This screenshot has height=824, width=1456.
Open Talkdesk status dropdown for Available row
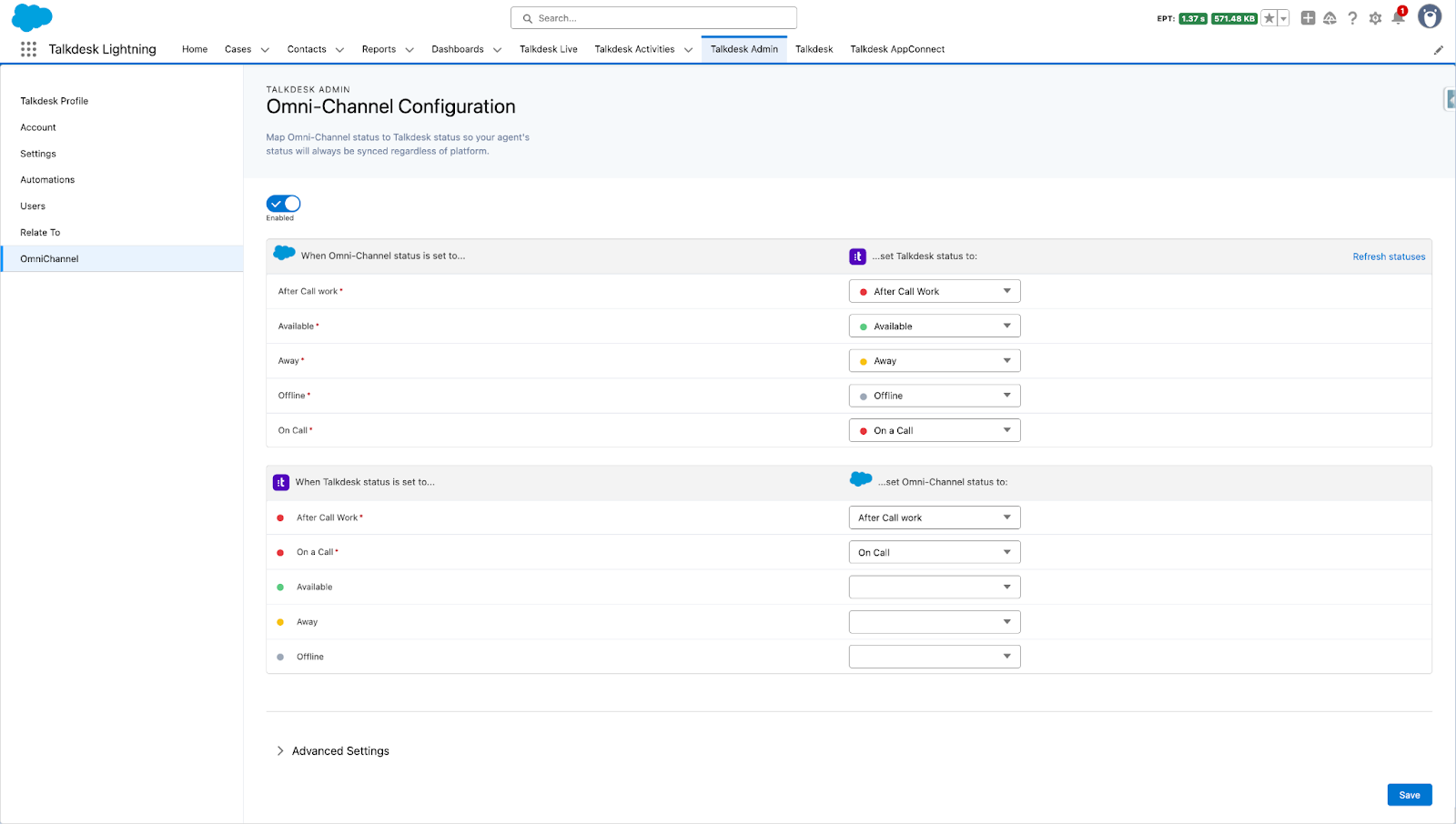935,326
